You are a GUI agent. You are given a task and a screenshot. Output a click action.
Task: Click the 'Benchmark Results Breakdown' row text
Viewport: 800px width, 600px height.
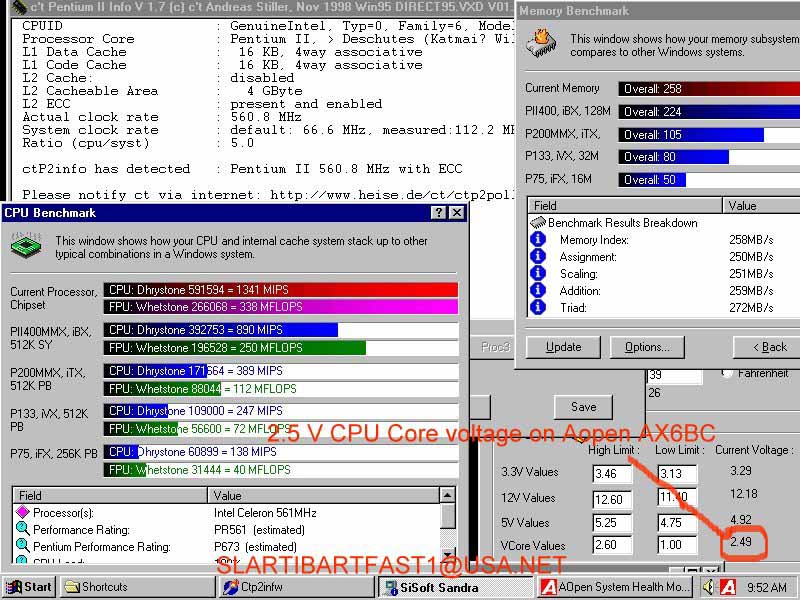click(x=622, y=223)
